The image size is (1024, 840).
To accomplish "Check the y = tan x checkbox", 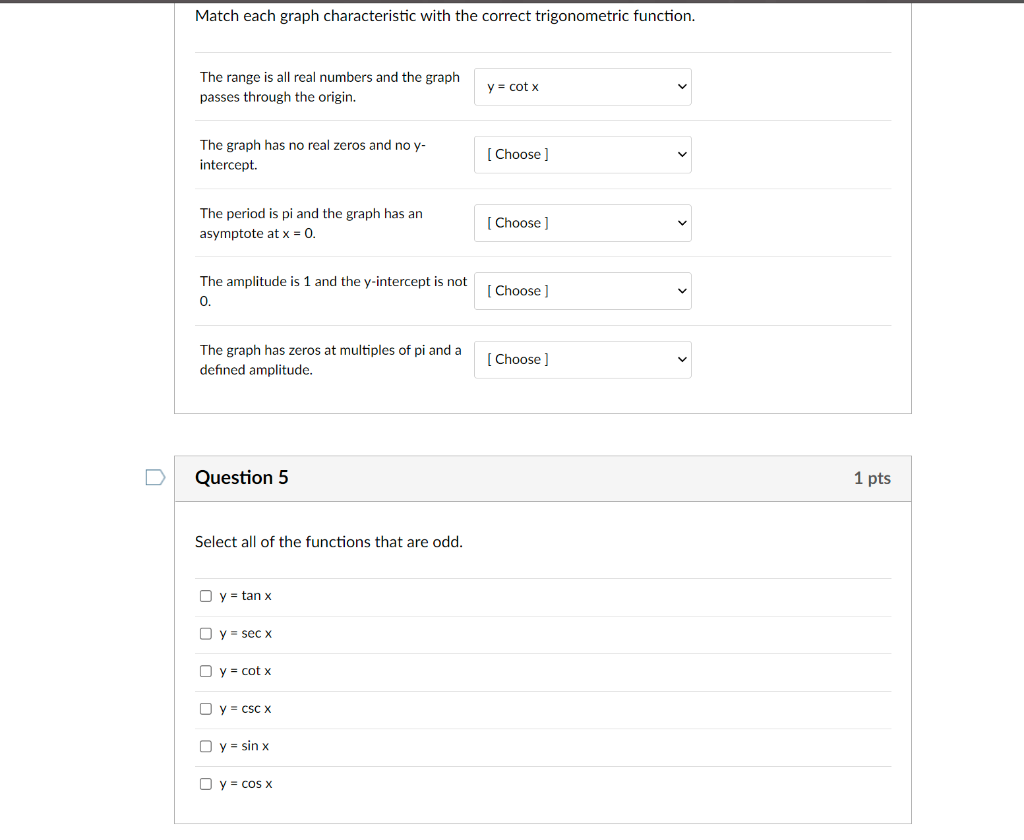I will click(205, 595).
